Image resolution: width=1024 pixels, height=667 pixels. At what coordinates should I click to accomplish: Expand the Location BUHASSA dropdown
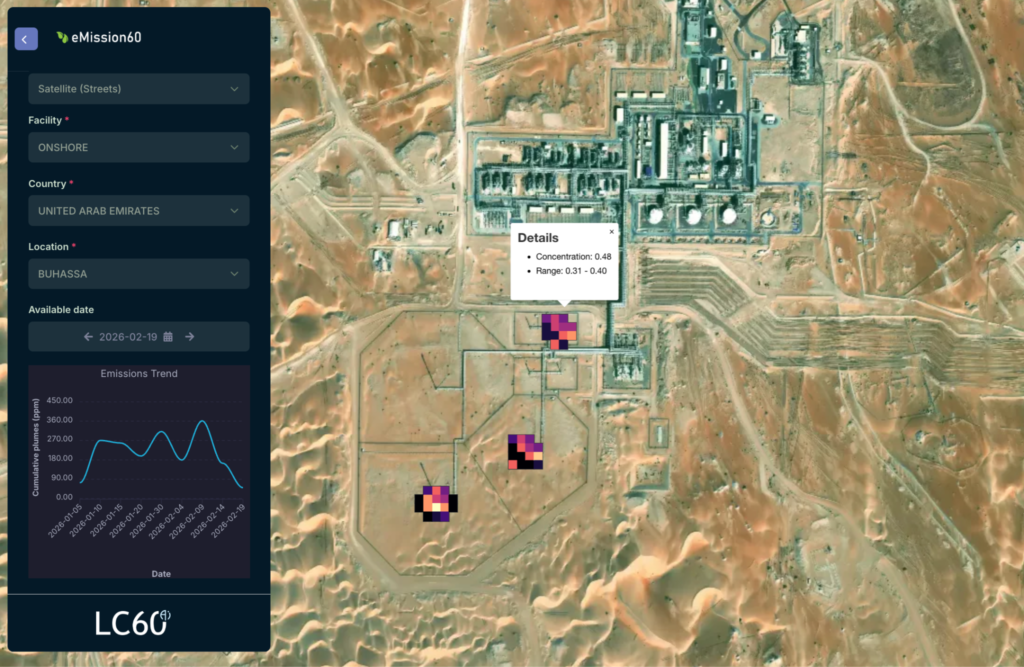(x=138, y=274)
